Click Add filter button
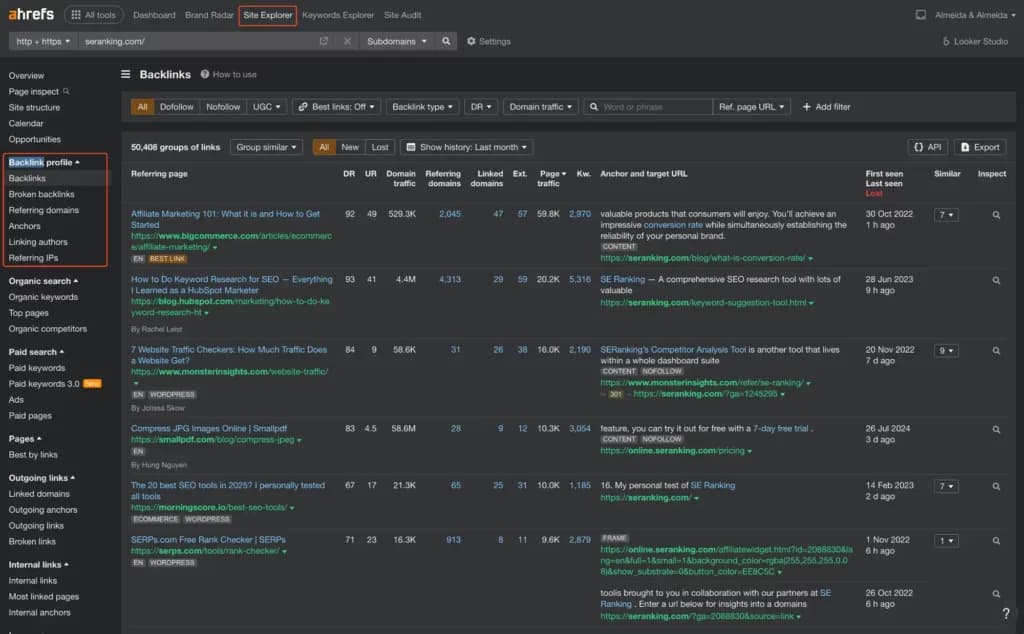1024x634 pixels. pyautogui.click(x=826, y=107)
